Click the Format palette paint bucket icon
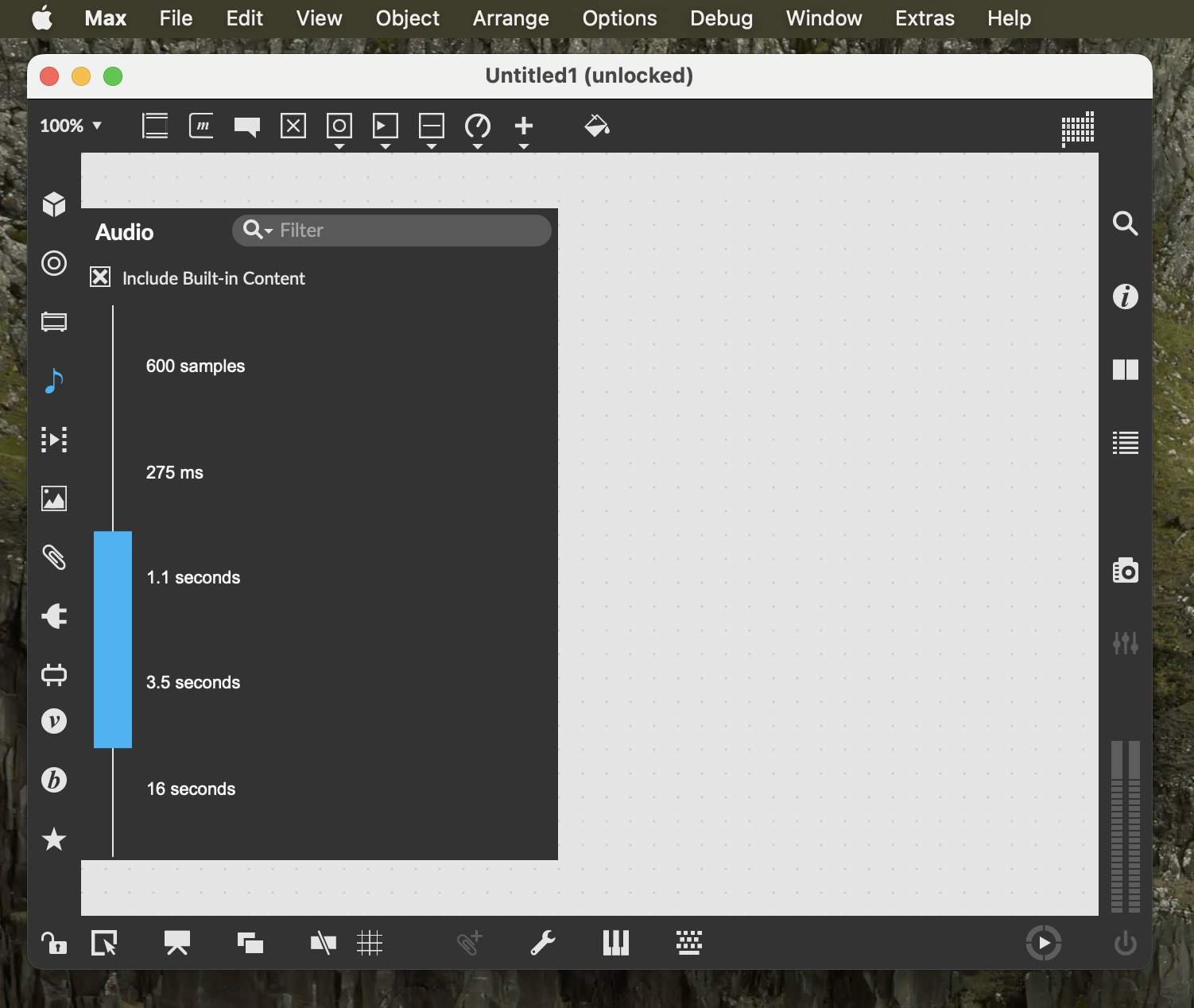The height and width of the screenshot is (1008, 1194). click(x=596, y=126)
